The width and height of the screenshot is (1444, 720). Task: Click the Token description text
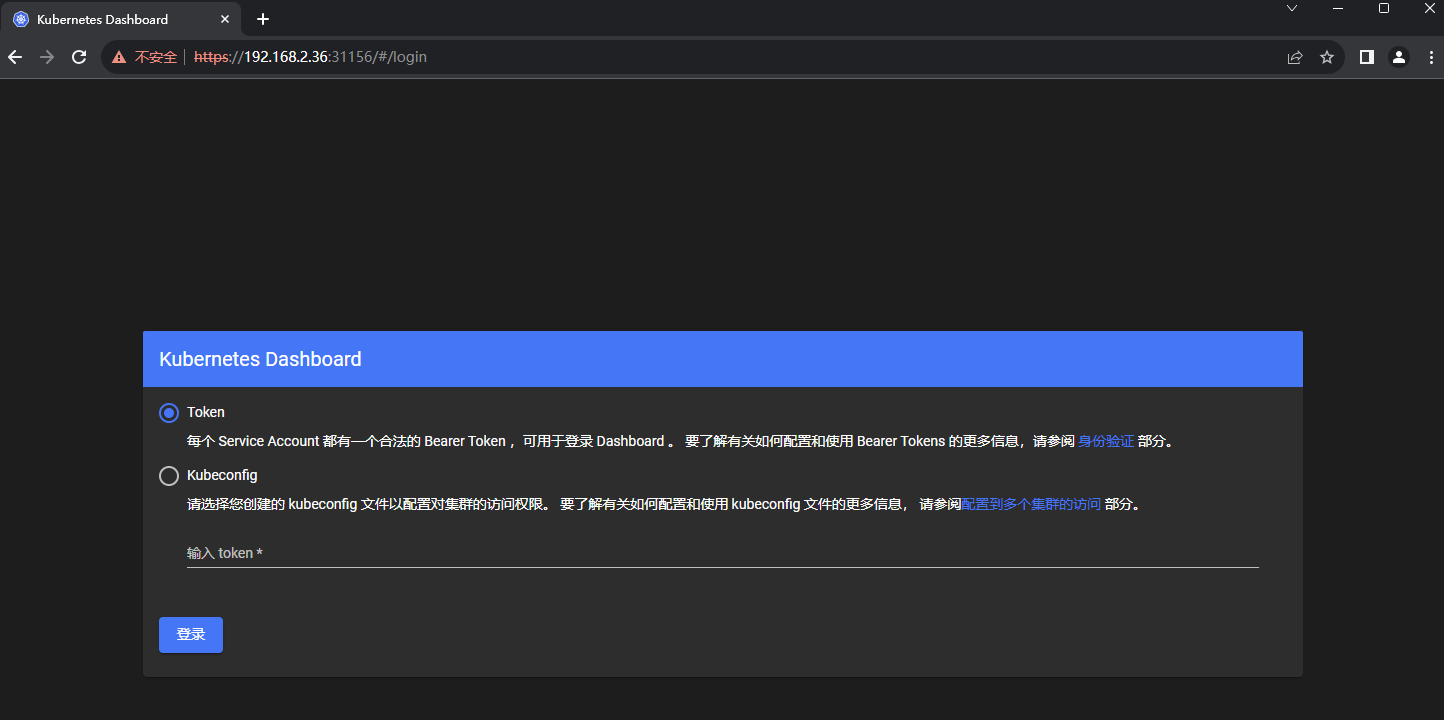tap(680, 441)
